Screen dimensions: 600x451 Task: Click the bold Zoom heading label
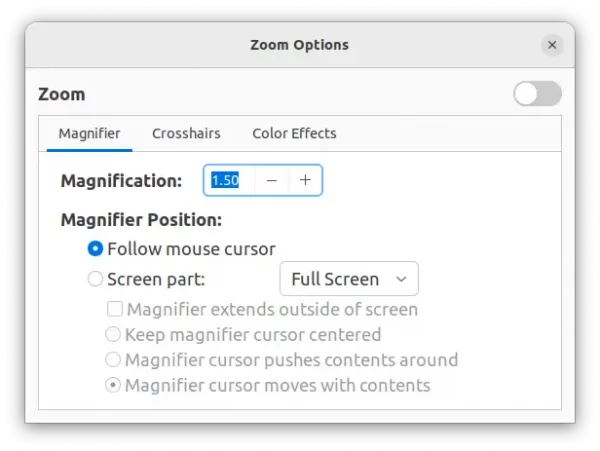[x=62, y=94]
